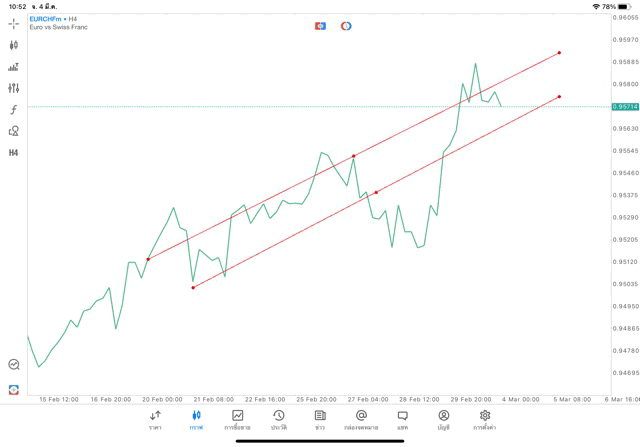The image size is (640, 447).
Task: Switch to the การซื้อขาย (Trade) tab
Action: click(x=237, y=420)
